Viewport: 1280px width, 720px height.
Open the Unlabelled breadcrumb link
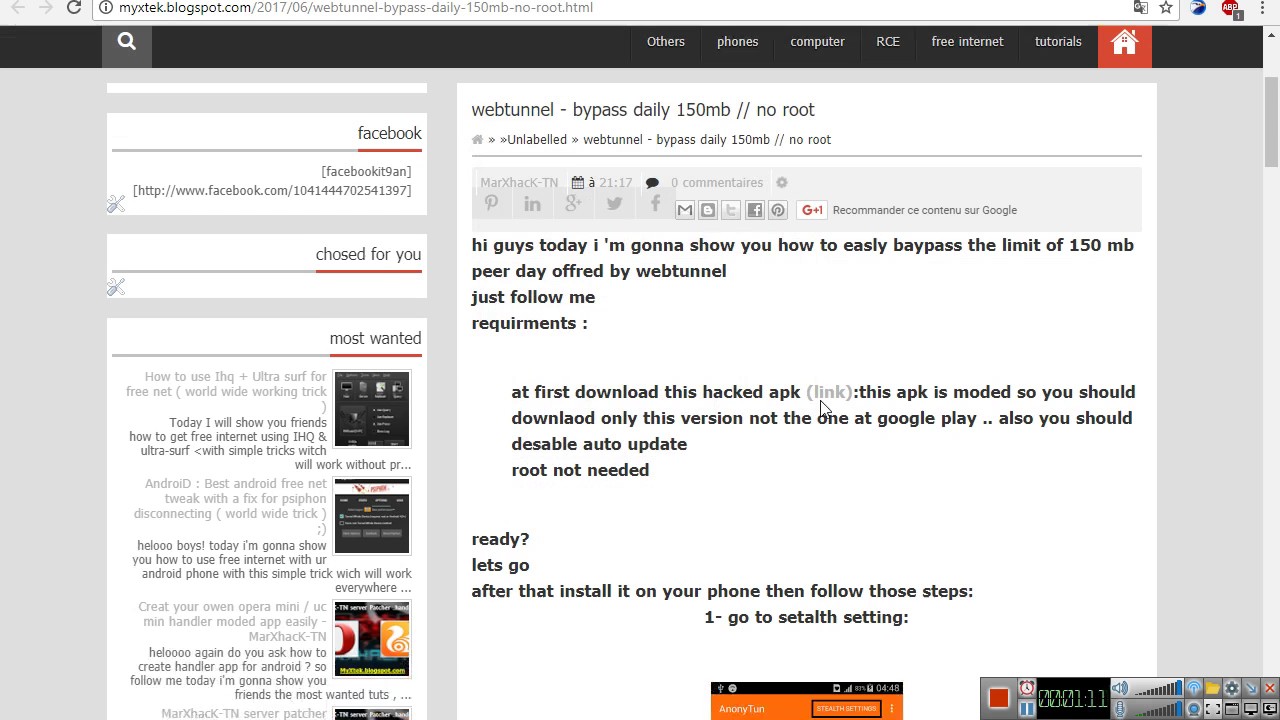click(535, 140)
